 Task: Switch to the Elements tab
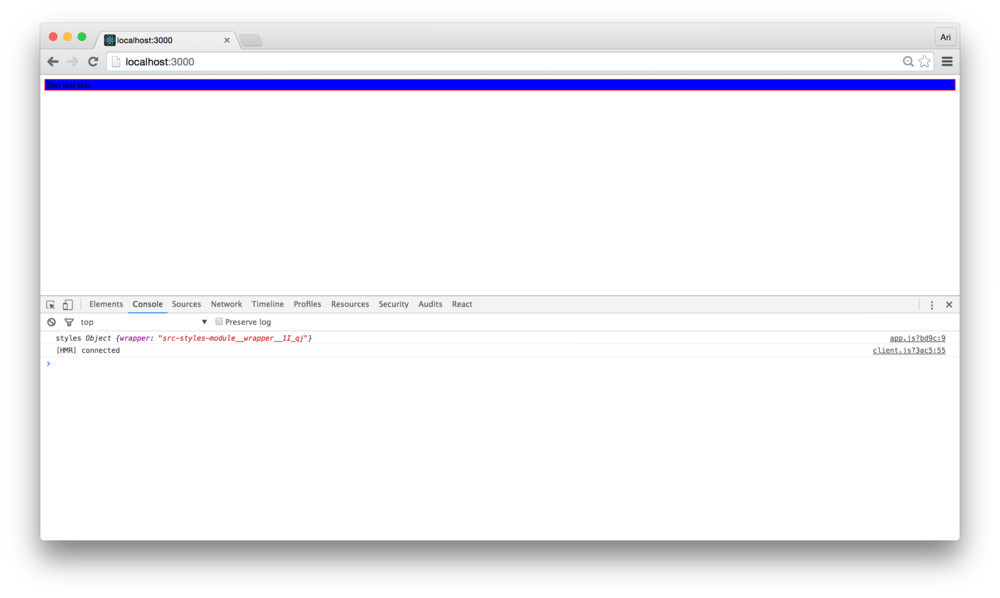point(106,304)
